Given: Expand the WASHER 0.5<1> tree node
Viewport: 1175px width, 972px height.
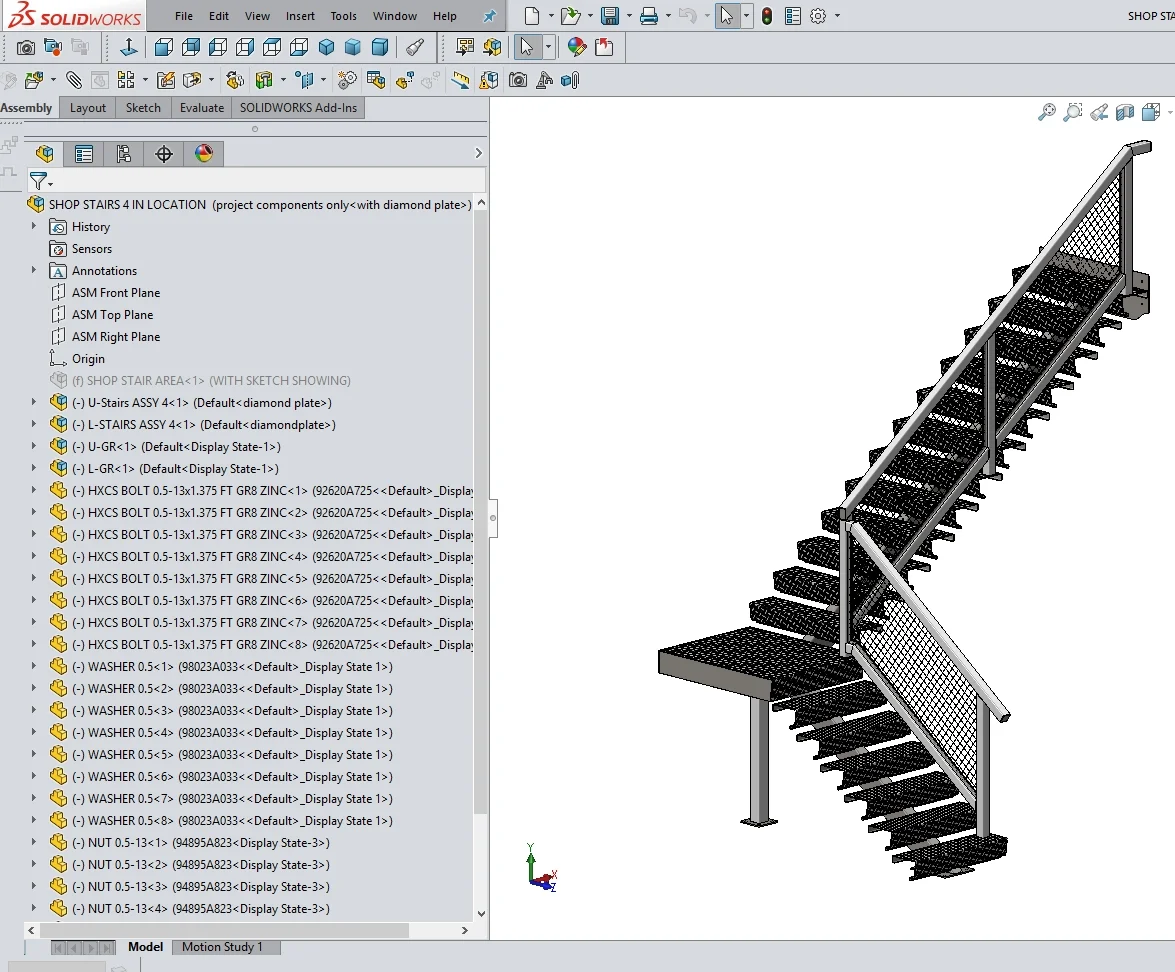Looking at the screenshot, I should 33,666.
